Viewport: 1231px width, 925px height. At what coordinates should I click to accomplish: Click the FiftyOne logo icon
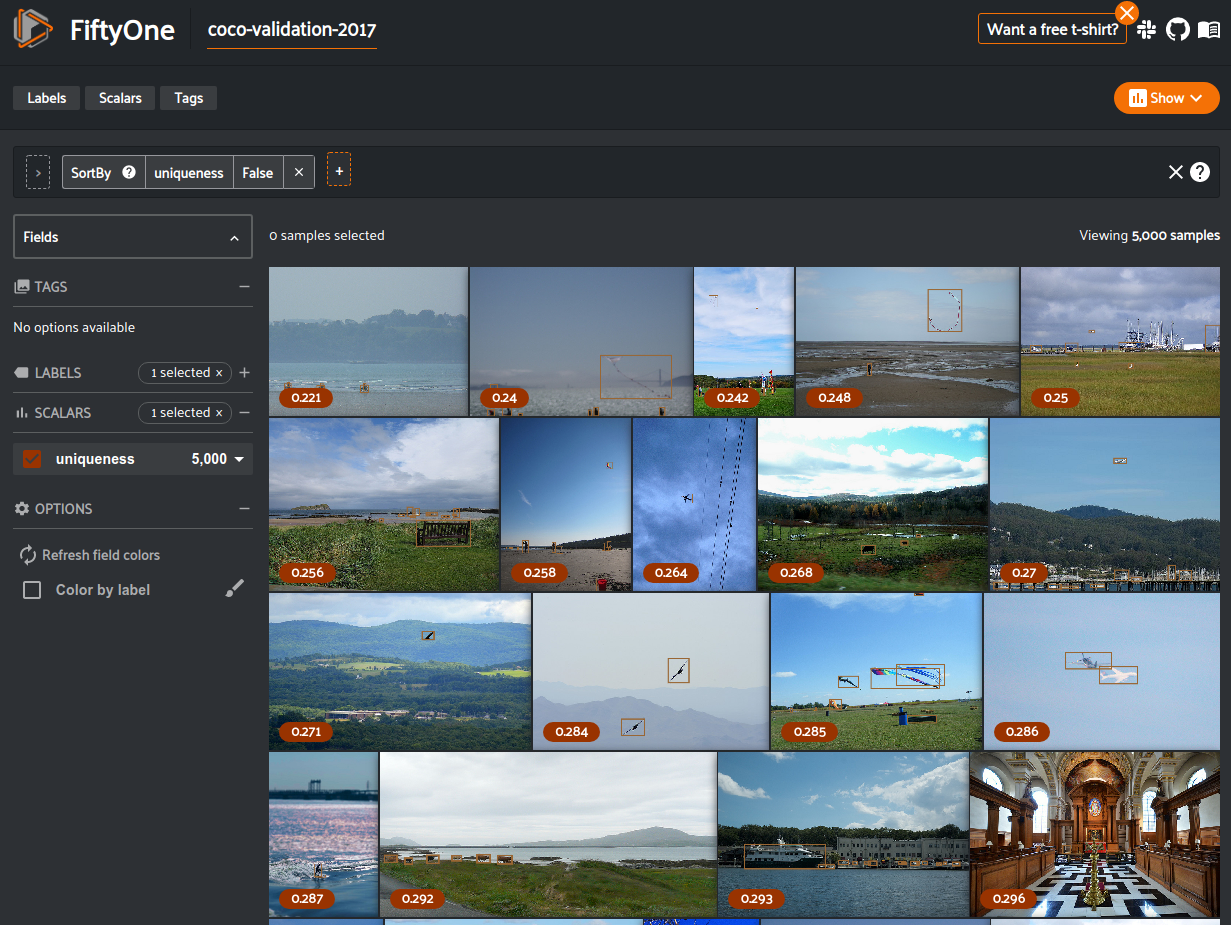point(32,30)
